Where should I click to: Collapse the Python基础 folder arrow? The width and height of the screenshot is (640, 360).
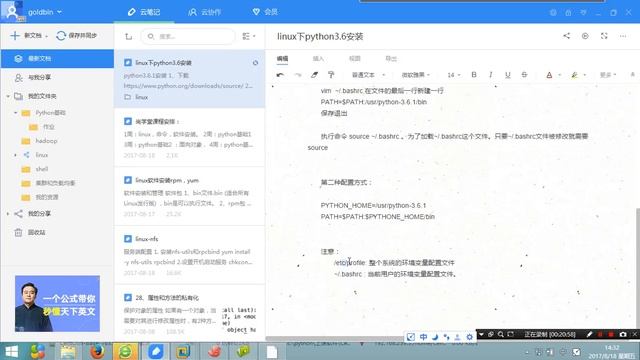click(x=16, y=113)
